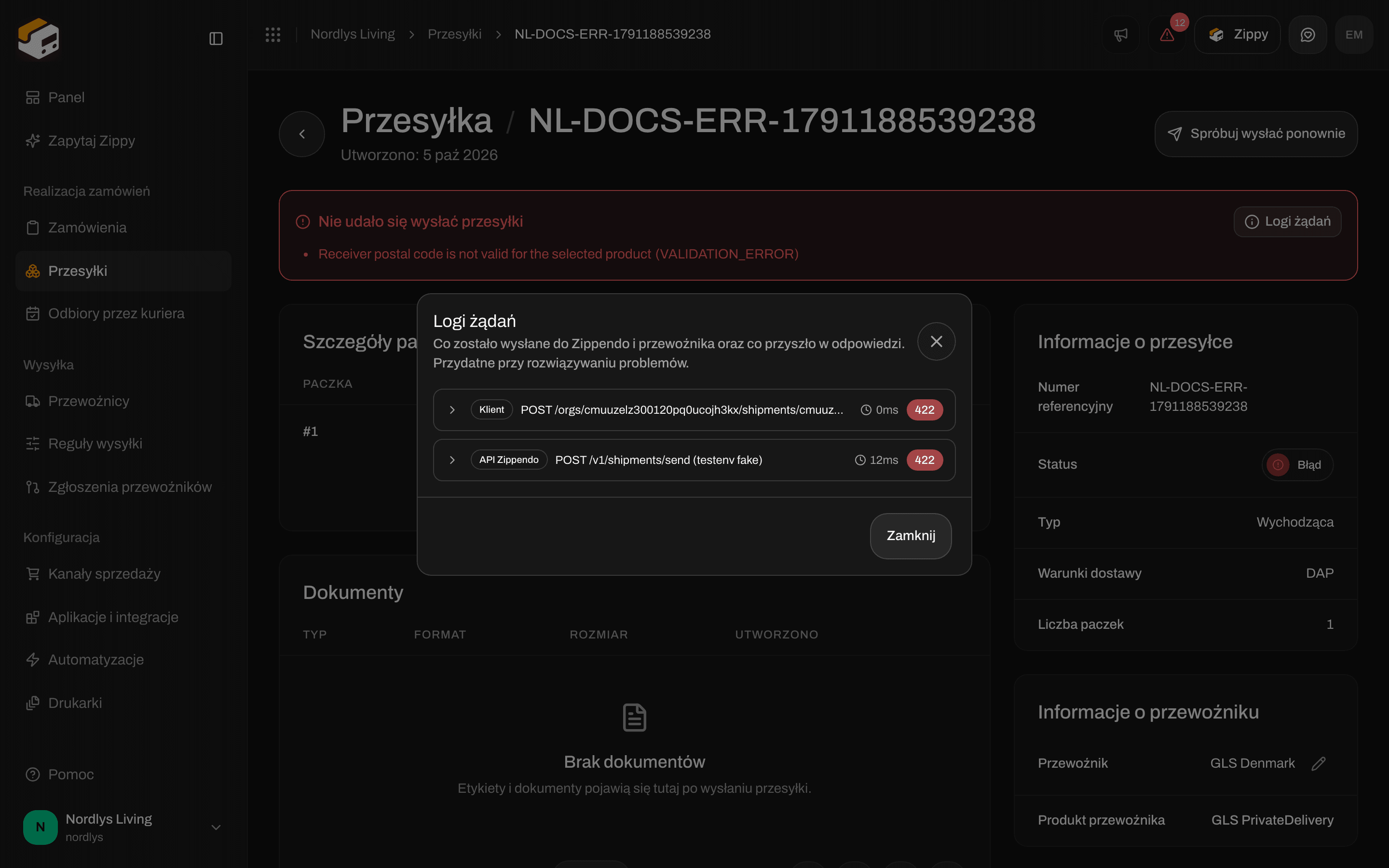
Task: Click the POST /v1/shipments/send request text
Action: point(658,460)
